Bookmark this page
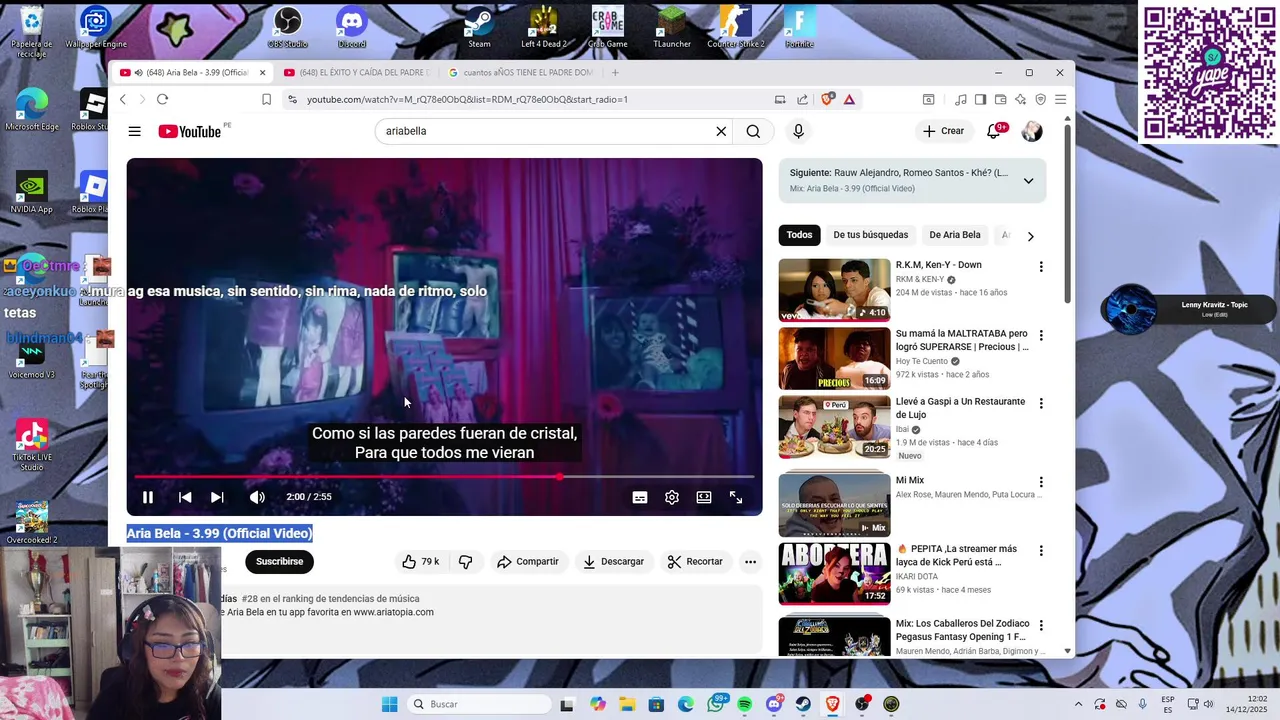The image size is (1280, 720). click(x=266, y=99)
